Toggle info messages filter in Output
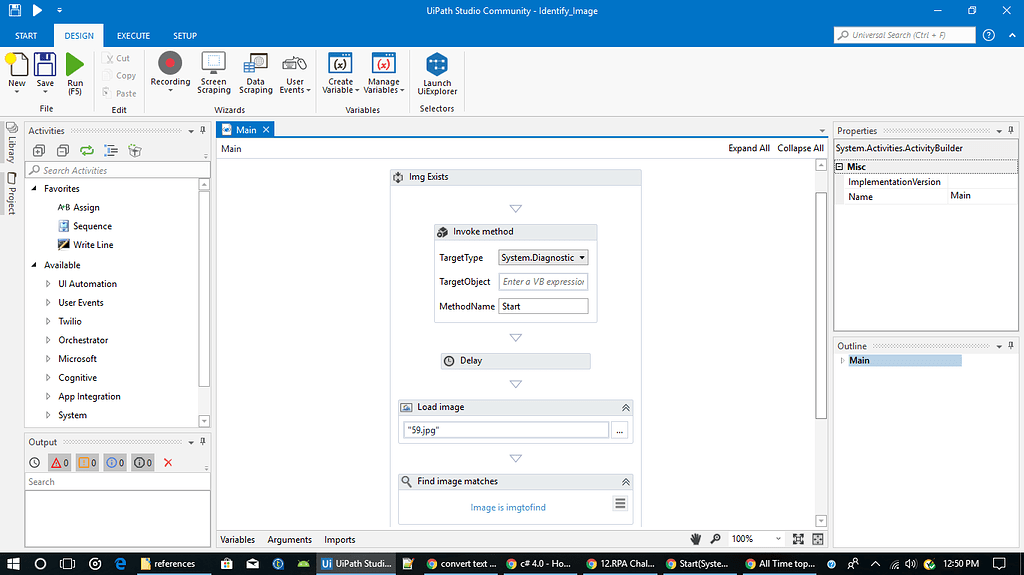1024x575 pixels. coord(115,463)
